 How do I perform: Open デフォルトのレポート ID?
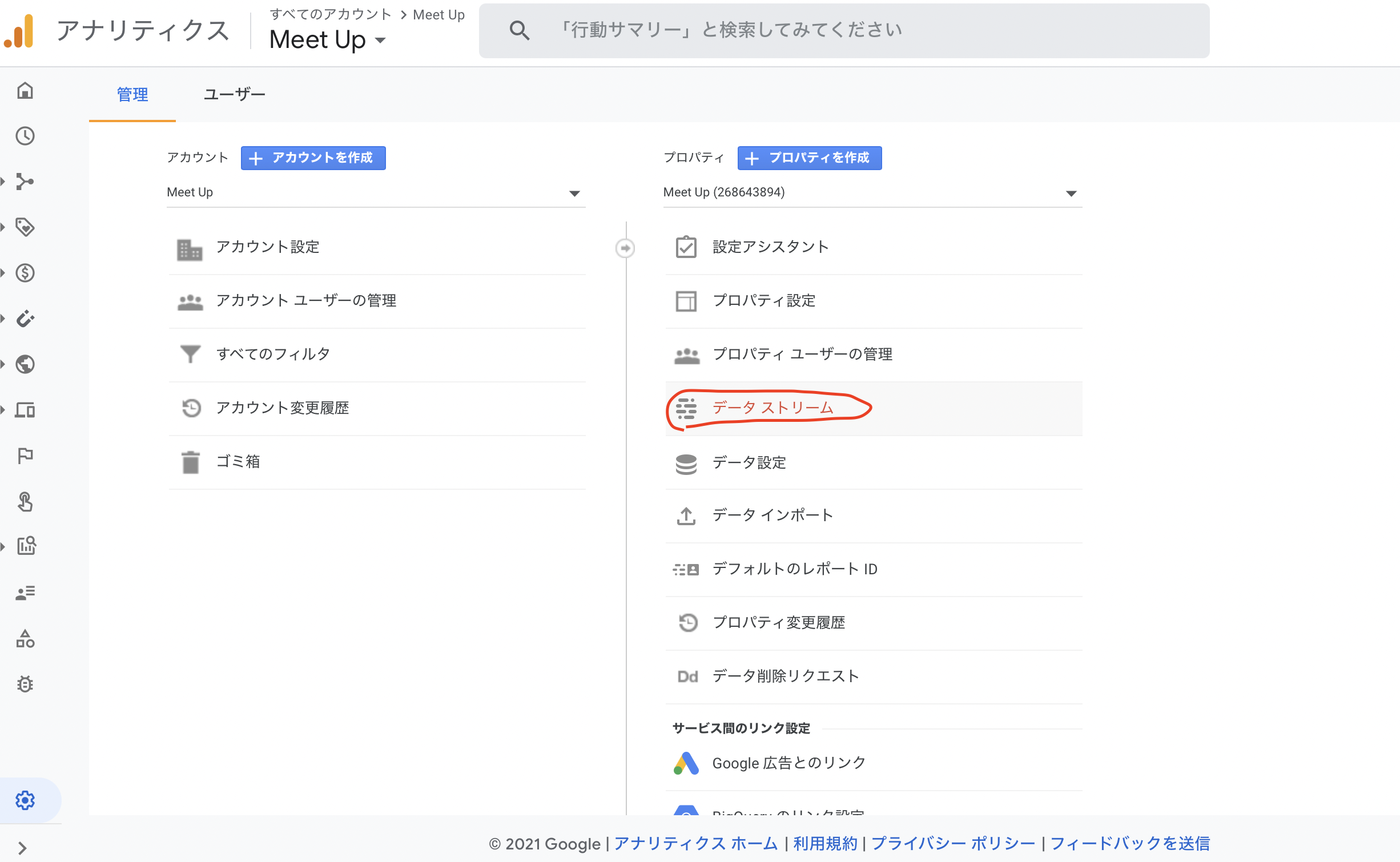click(x=874, y=569)
